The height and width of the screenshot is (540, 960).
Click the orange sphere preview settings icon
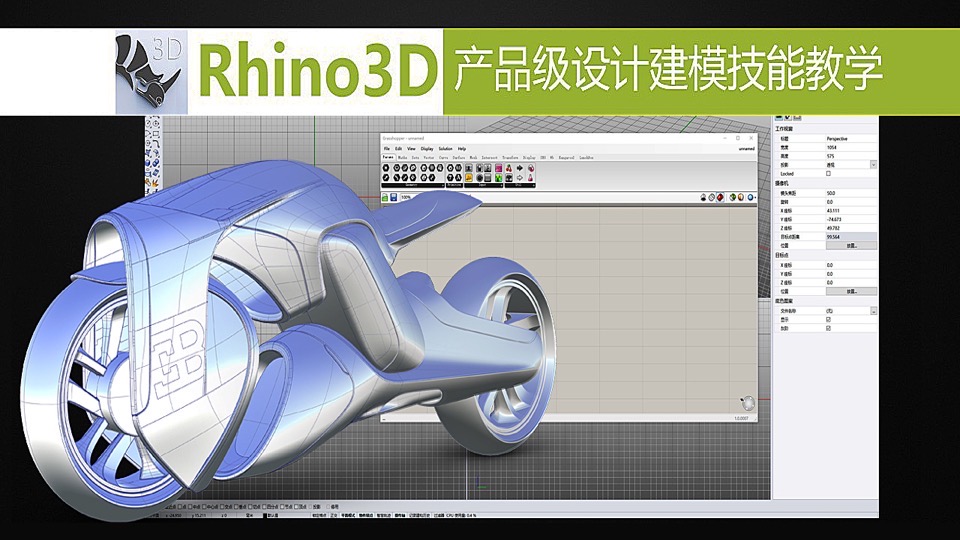(x=741, y=197)
